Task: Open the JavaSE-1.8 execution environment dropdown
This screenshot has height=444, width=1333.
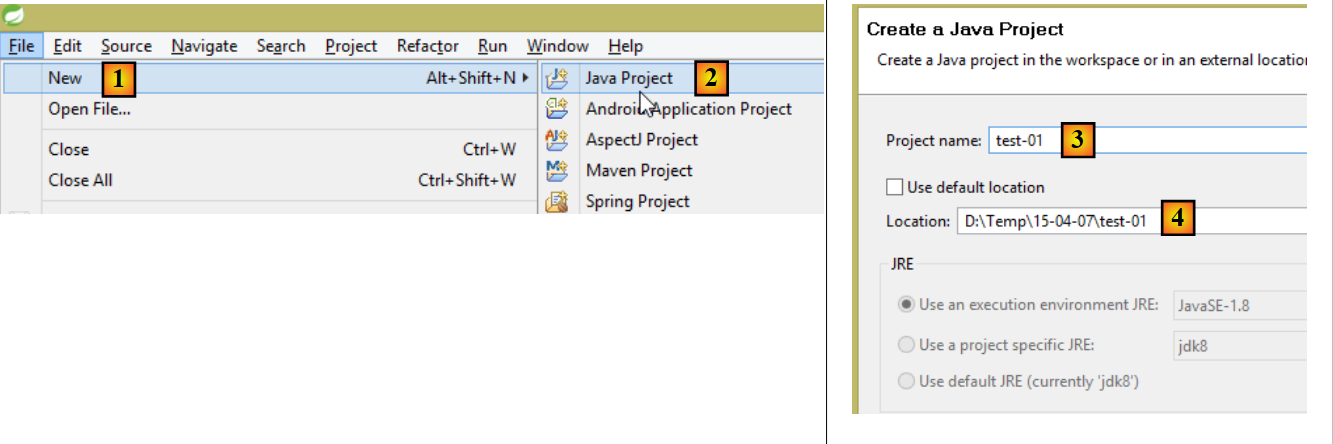Action: [1238, 305]
